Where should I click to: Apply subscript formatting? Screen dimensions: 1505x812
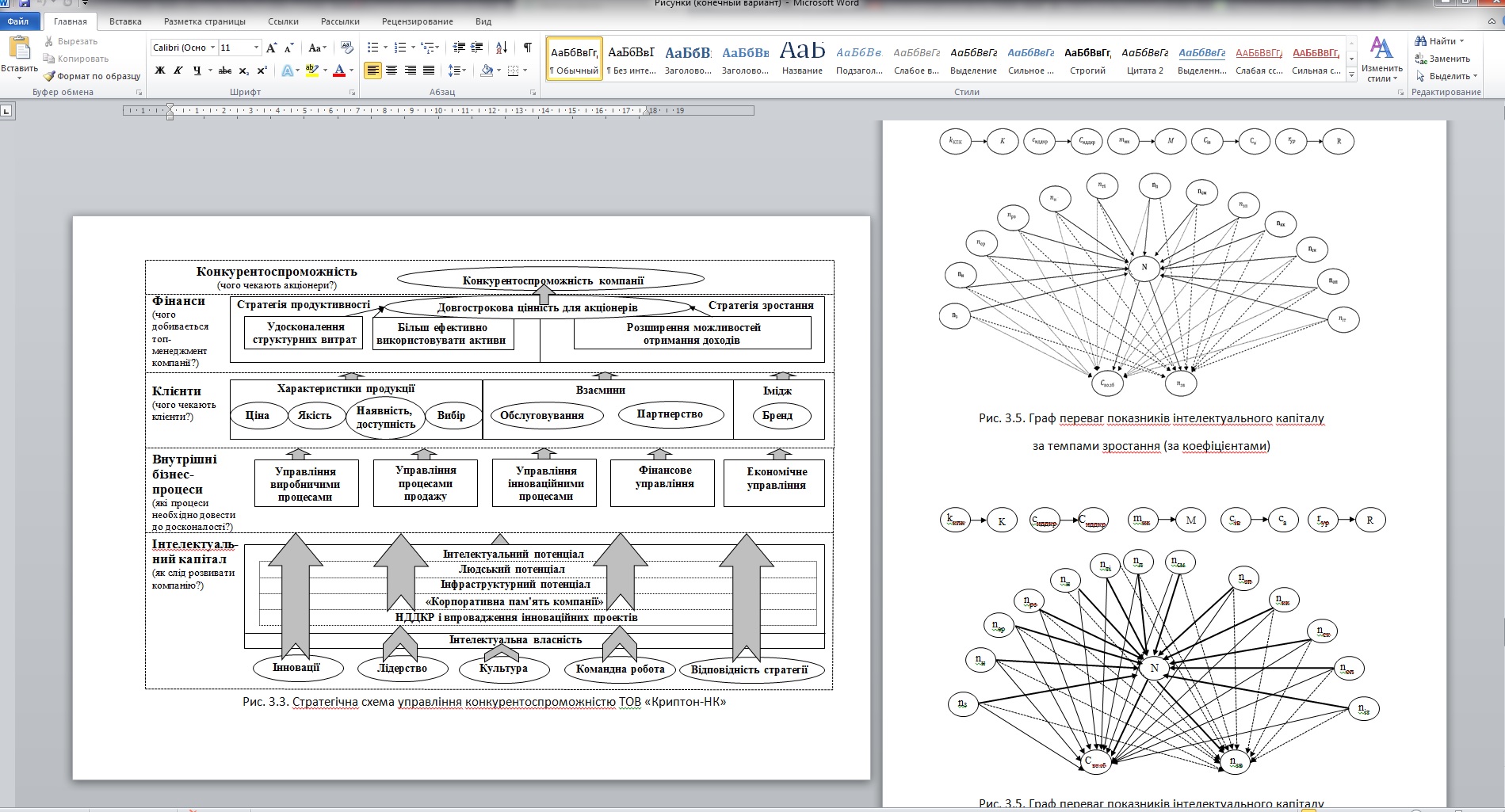[x=244, y=71]
